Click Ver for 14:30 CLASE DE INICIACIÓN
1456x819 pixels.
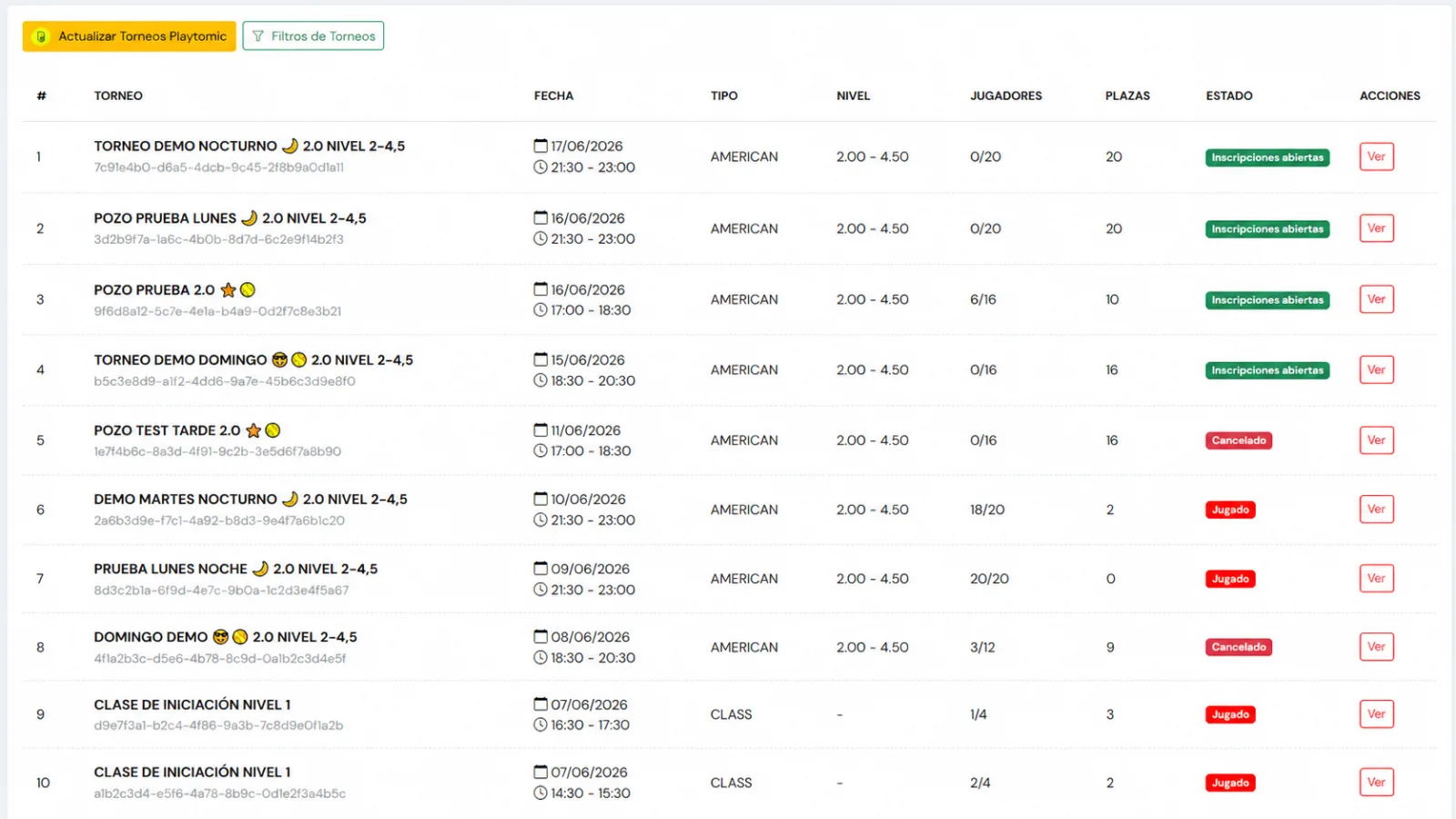coord(1376,783)
